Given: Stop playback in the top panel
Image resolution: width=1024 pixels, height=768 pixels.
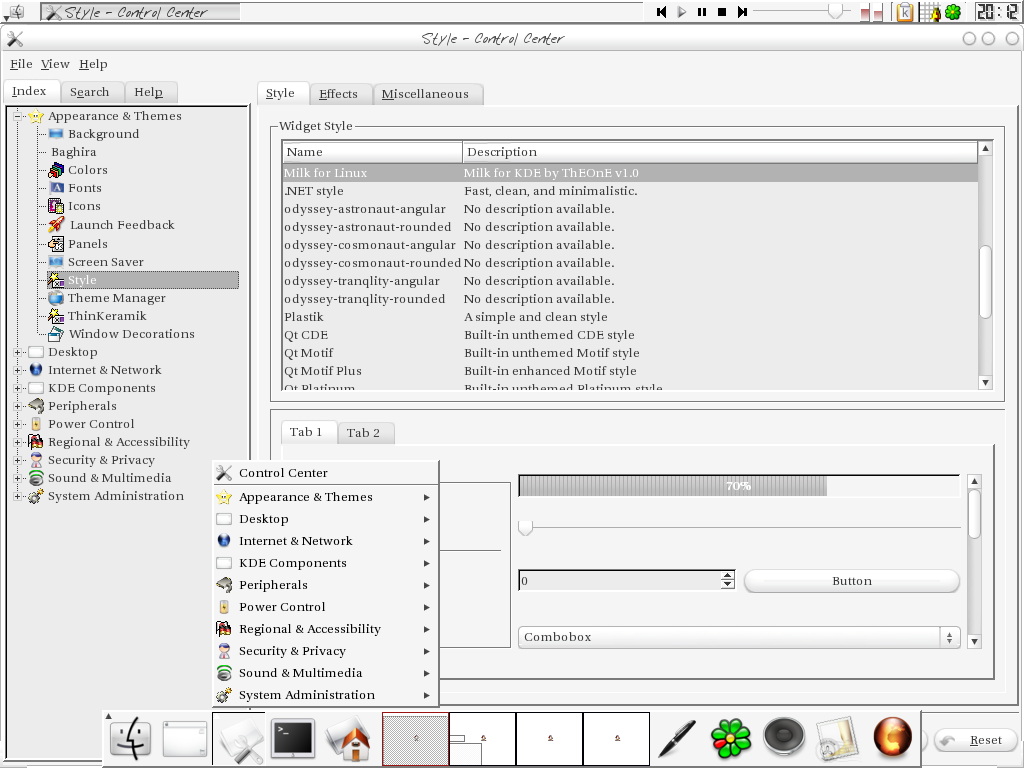Looking at the screenshot, I should pyautogui.click(x=722, y=12).
